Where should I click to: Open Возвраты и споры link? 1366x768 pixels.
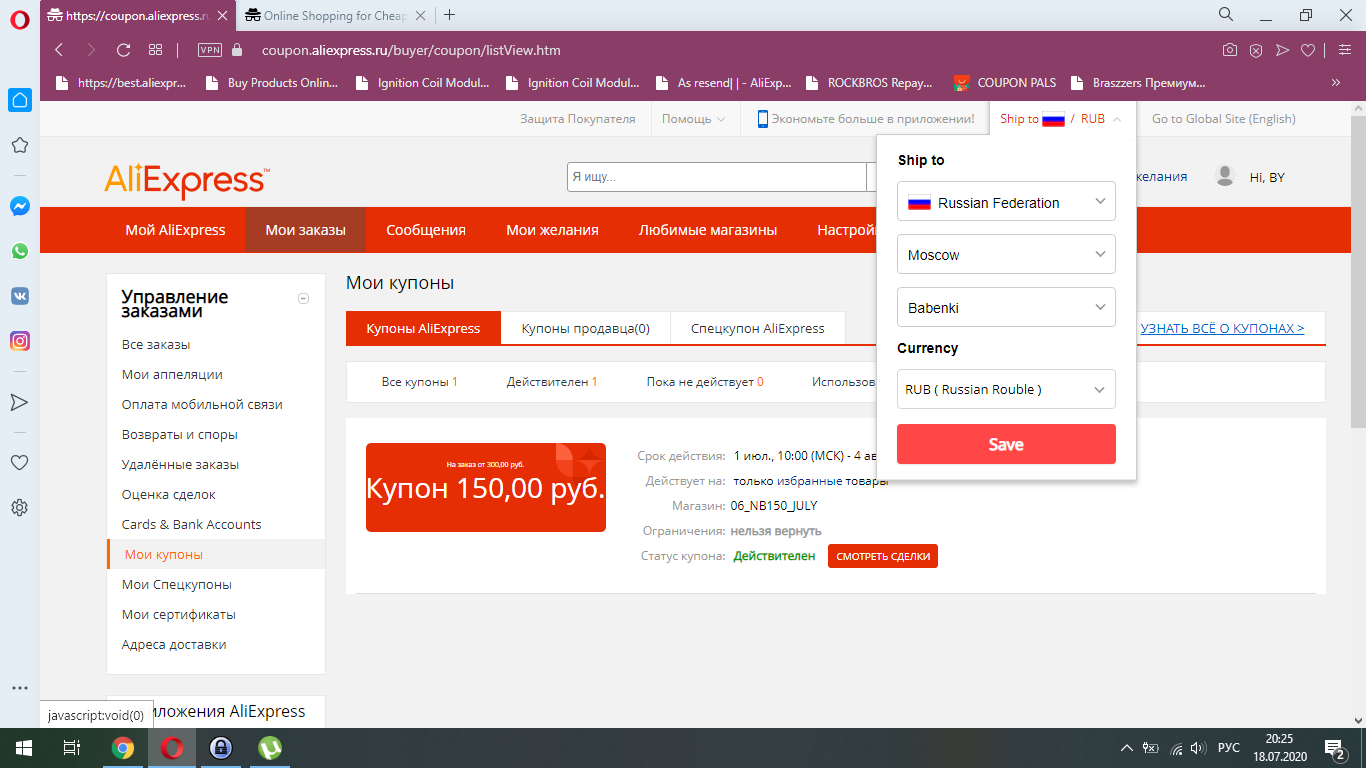180,434
